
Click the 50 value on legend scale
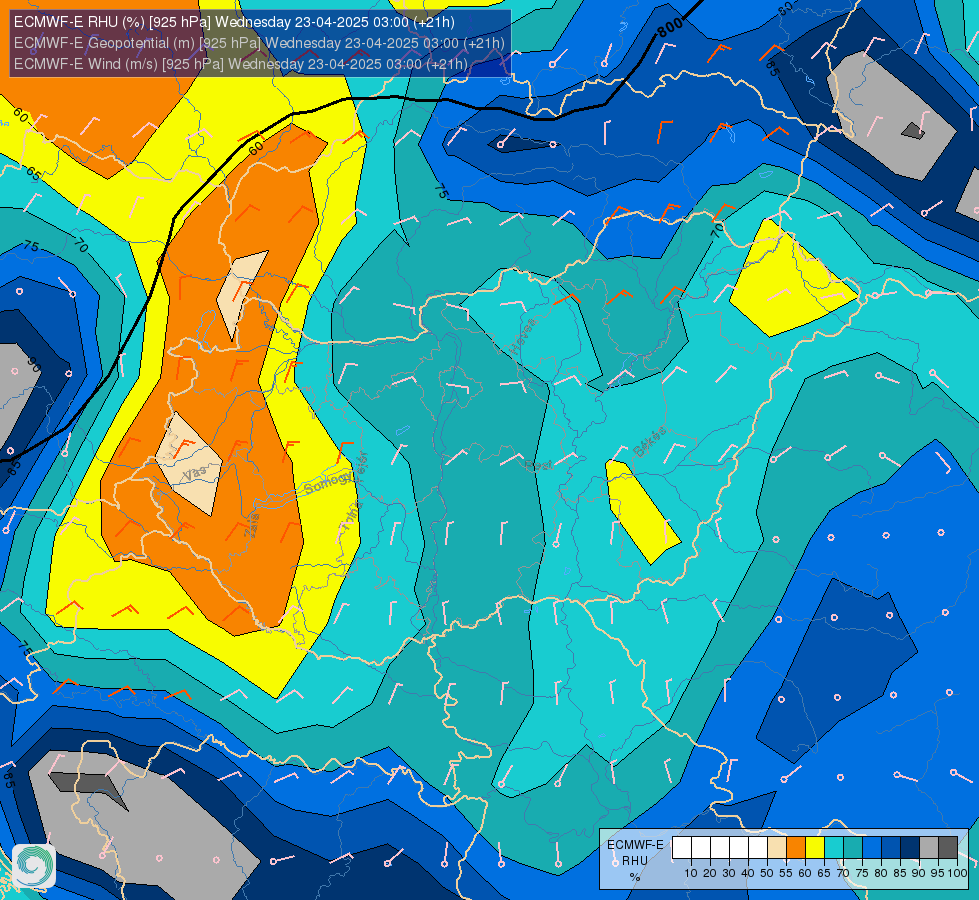767,873
